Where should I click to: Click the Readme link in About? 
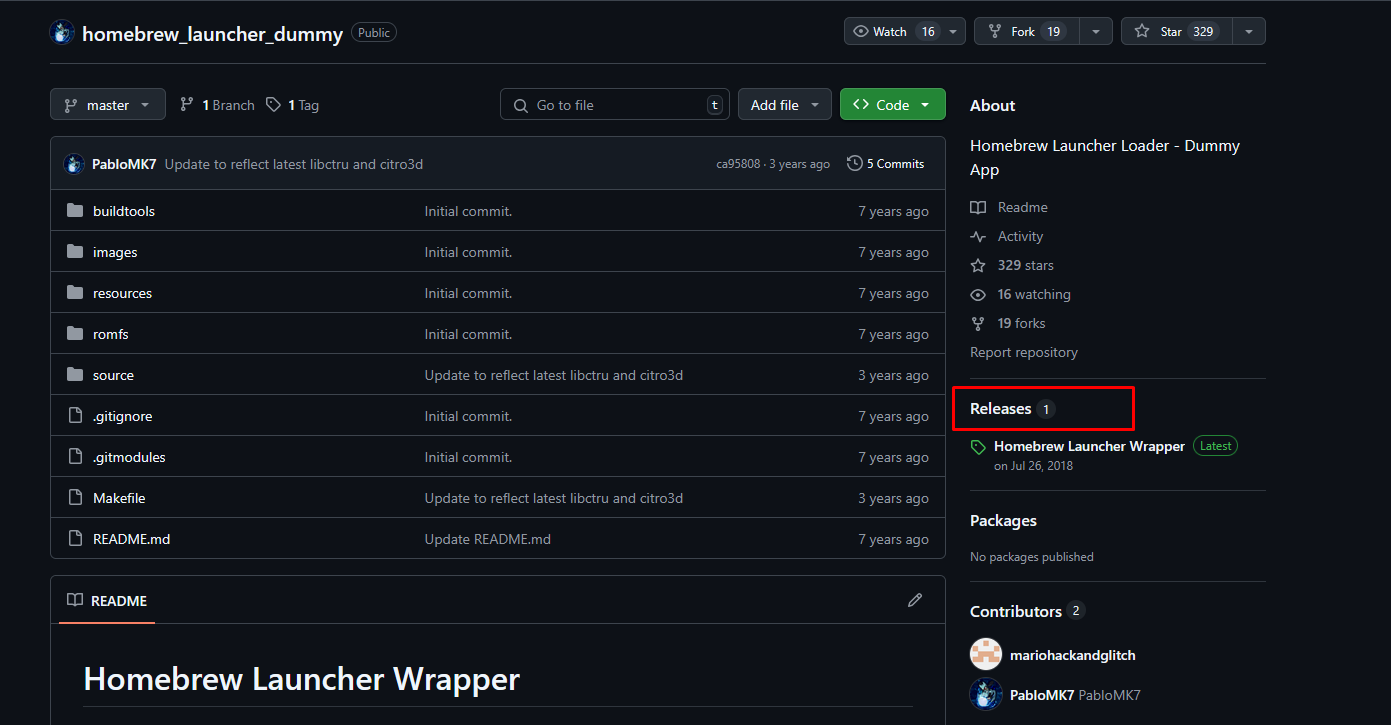point(1023,207)
